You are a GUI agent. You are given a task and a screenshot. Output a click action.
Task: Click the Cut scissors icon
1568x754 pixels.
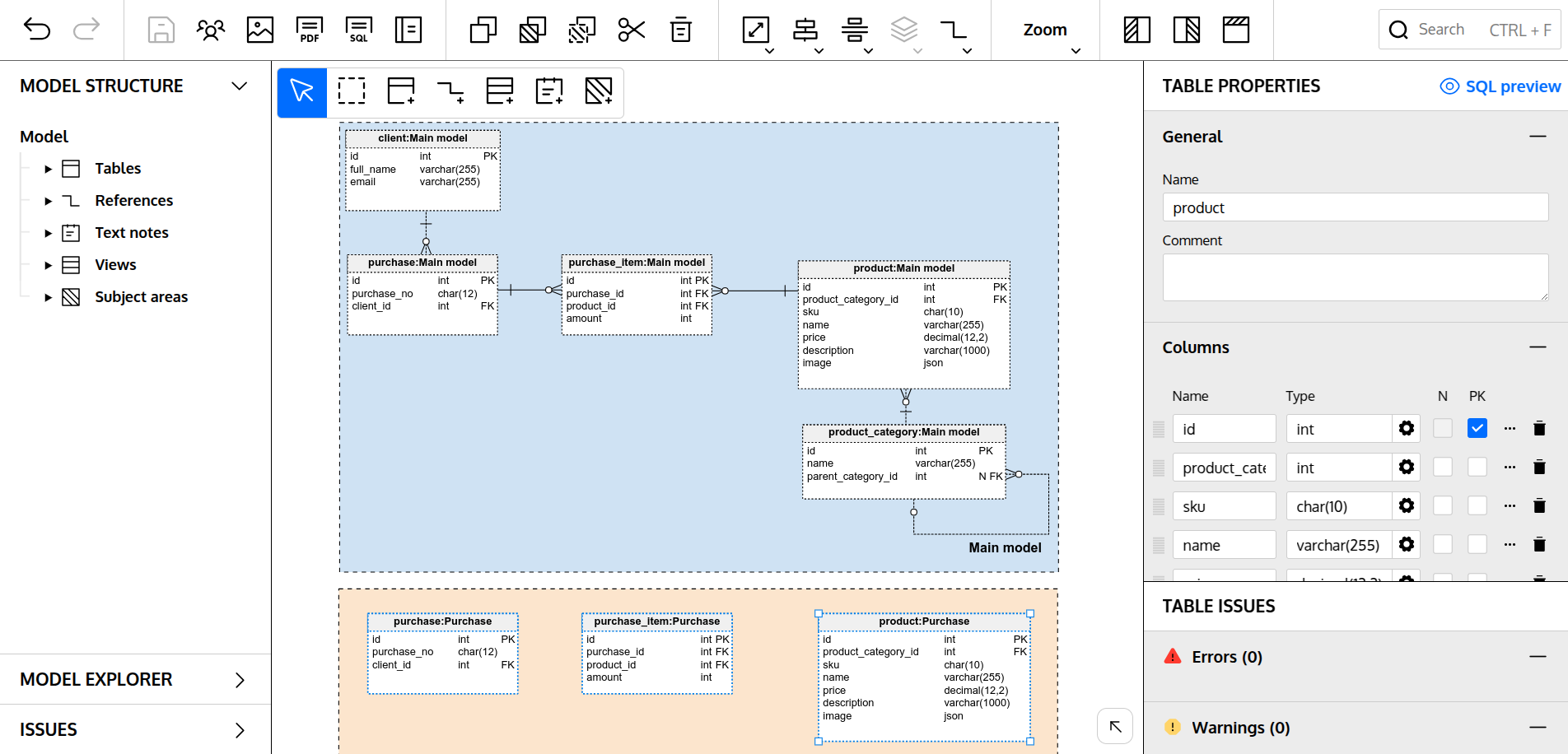point(632,30)
